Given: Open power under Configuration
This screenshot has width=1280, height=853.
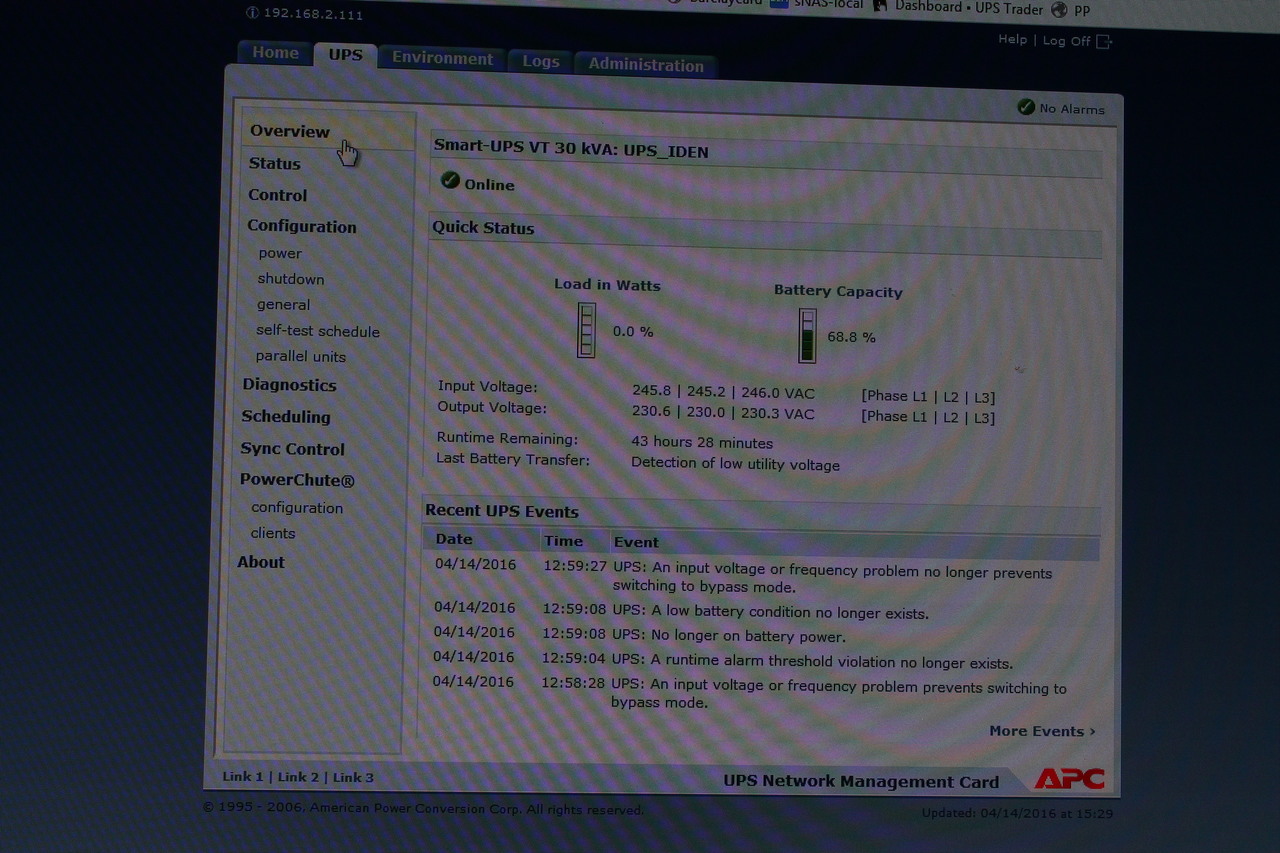Looking at the screenshot, I should coord(279,253).
